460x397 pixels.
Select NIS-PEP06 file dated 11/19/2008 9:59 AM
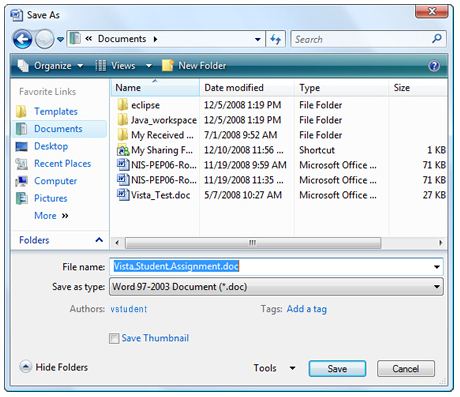click(x=164, y=165)
